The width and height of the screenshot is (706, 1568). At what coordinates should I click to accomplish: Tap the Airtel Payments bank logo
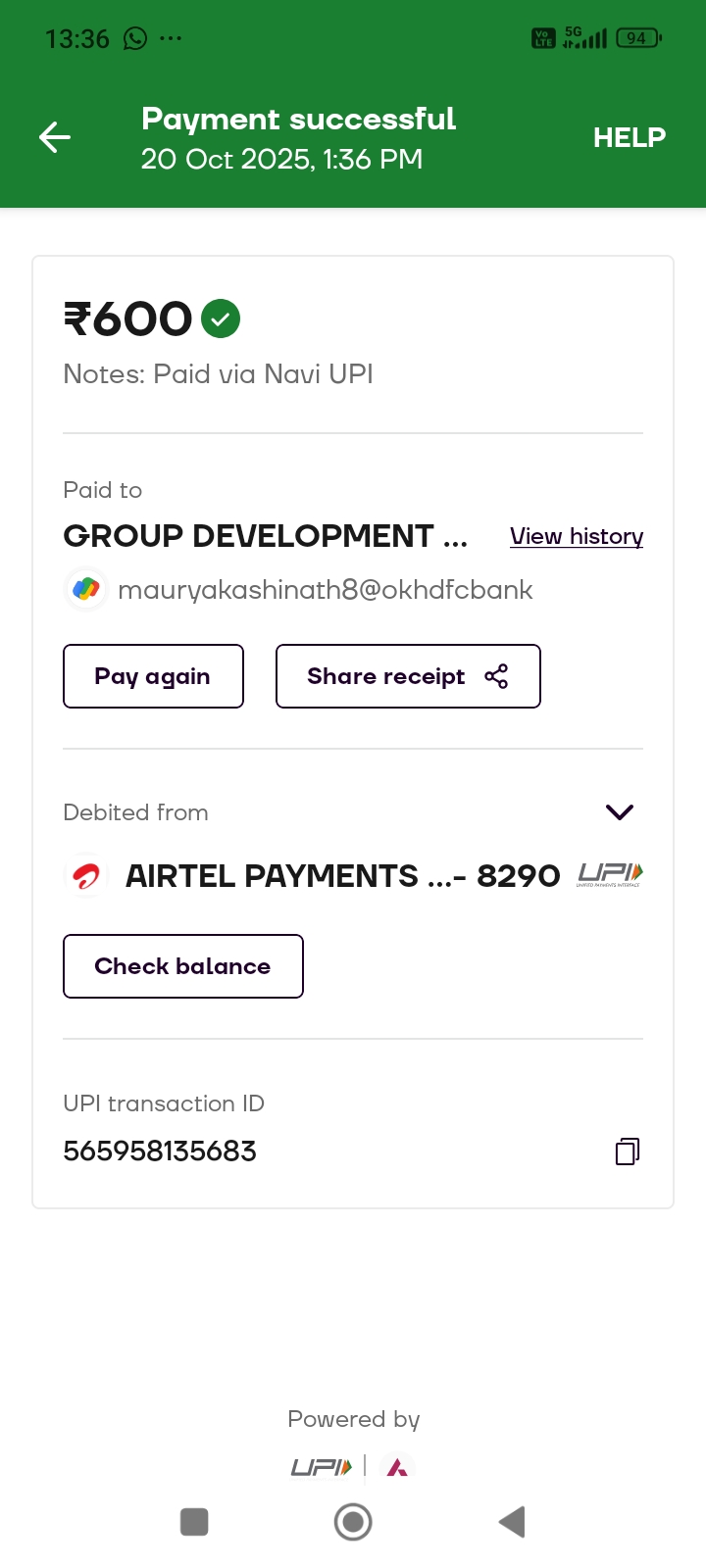86,875
